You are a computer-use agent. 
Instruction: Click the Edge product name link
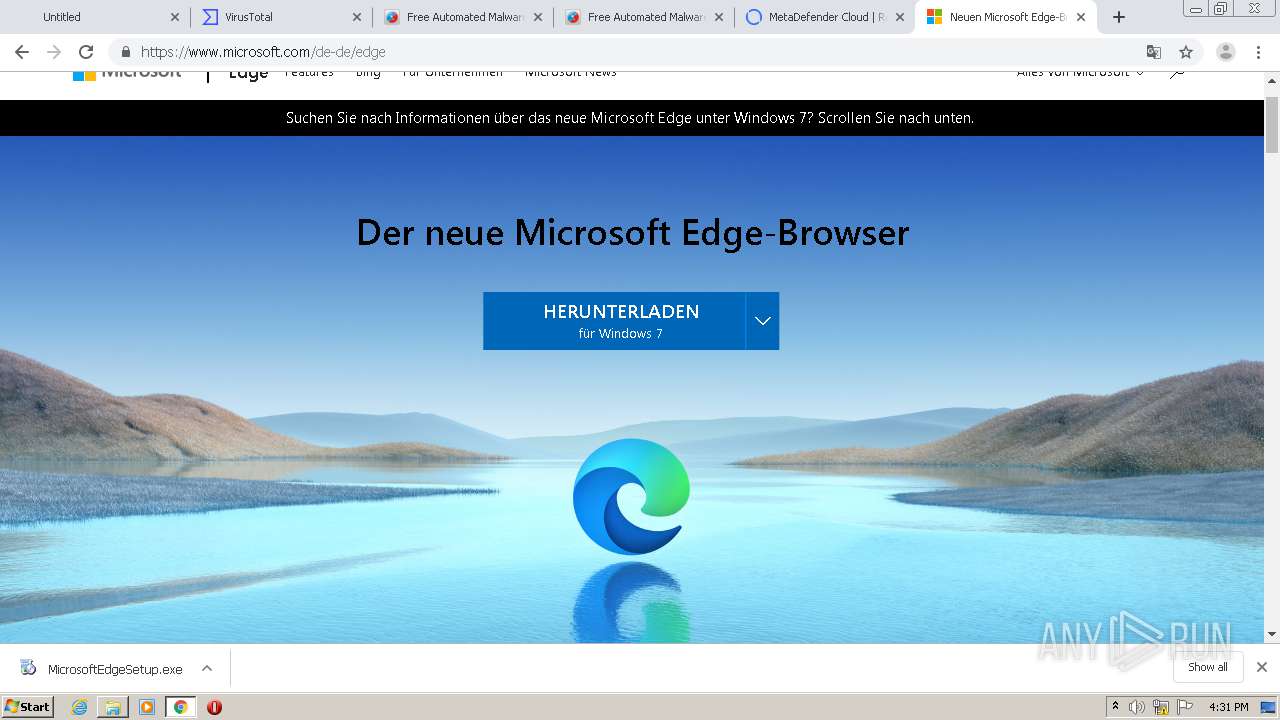(x=248, y=73)
